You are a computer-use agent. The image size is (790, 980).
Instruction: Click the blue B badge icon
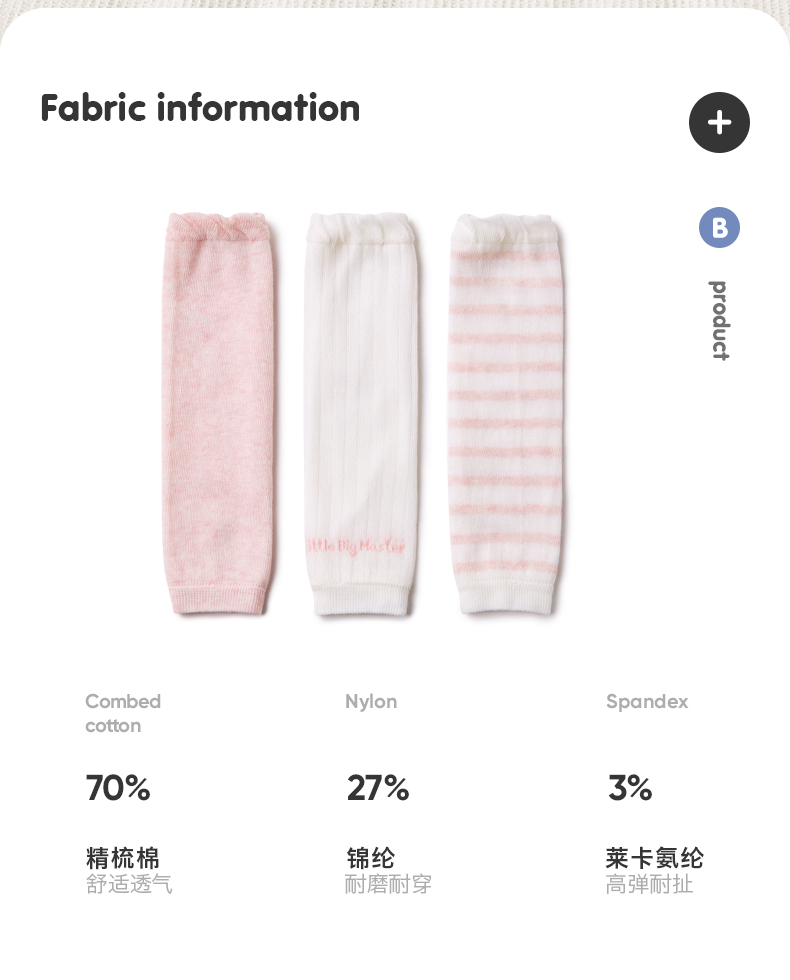tap(719, 228)
